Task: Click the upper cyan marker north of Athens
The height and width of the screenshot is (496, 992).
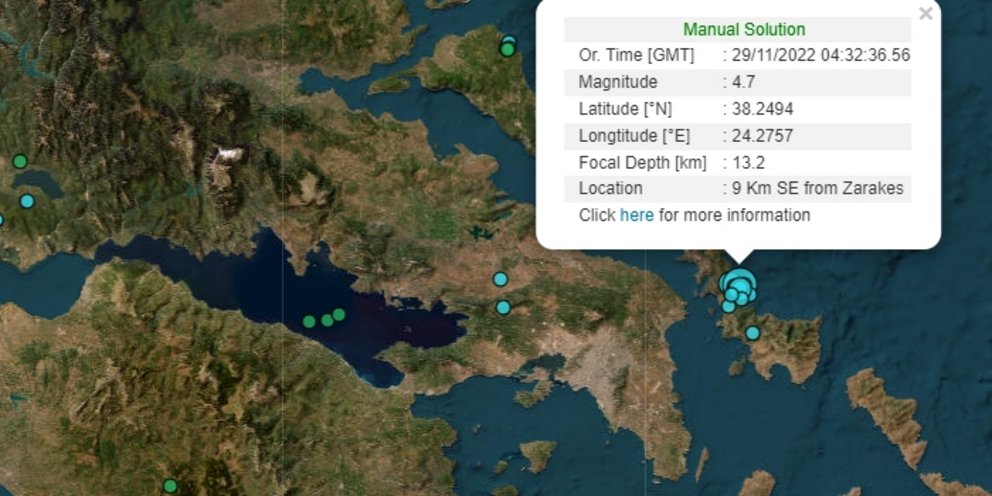Action: (500, 279)
